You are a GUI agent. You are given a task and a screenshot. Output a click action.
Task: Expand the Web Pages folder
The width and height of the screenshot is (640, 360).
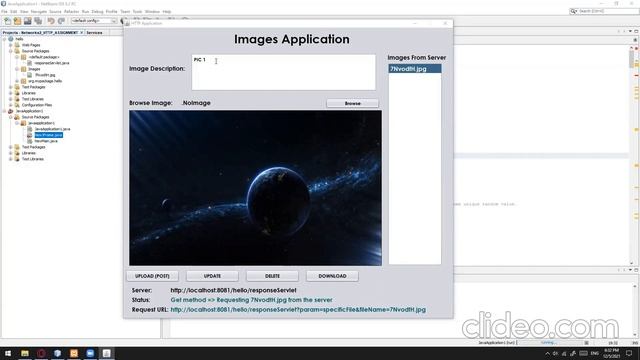tap(11, 45)
